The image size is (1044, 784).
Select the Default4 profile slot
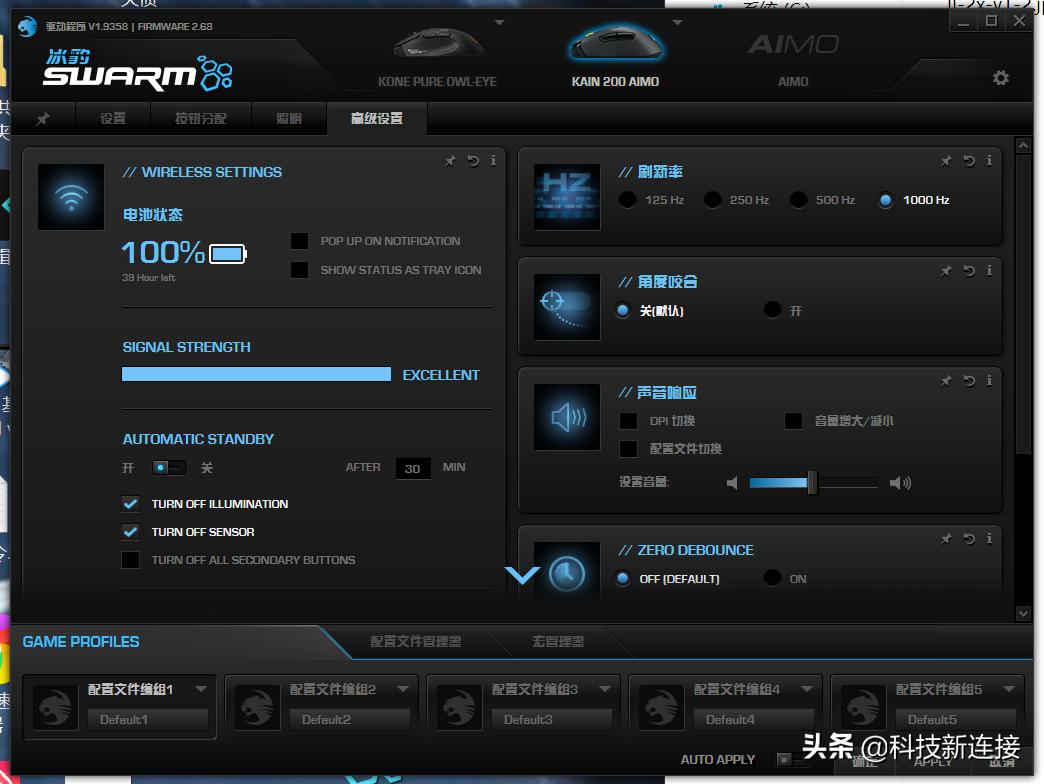point(754,719)
